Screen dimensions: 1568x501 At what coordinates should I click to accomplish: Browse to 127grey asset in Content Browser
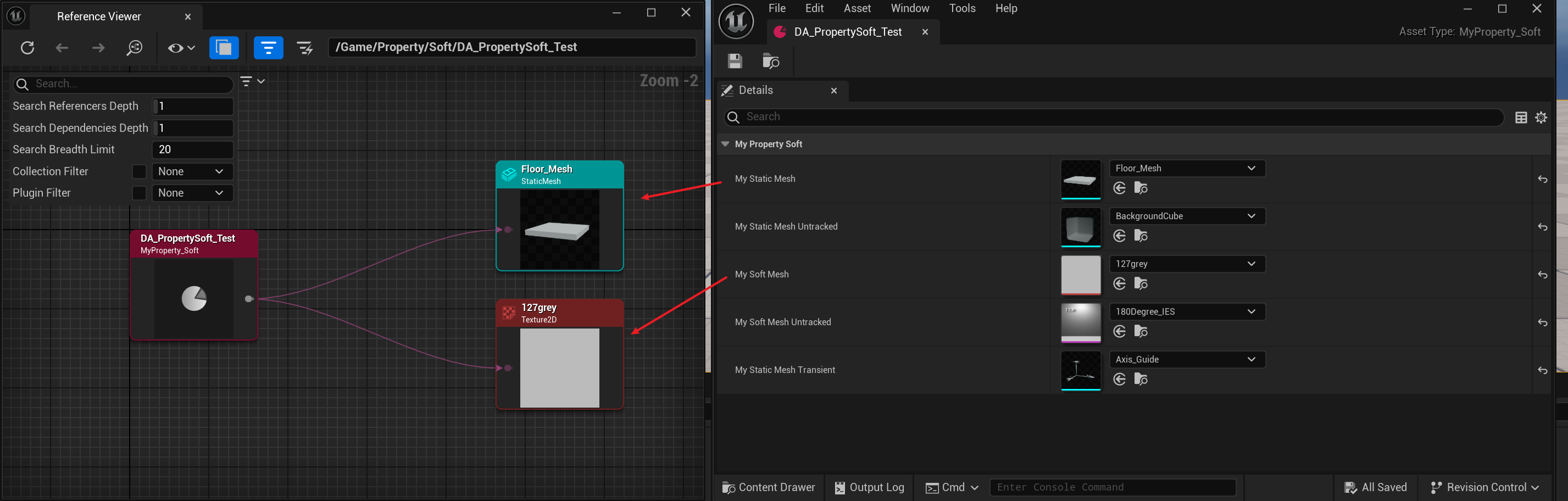(1141, 283)
